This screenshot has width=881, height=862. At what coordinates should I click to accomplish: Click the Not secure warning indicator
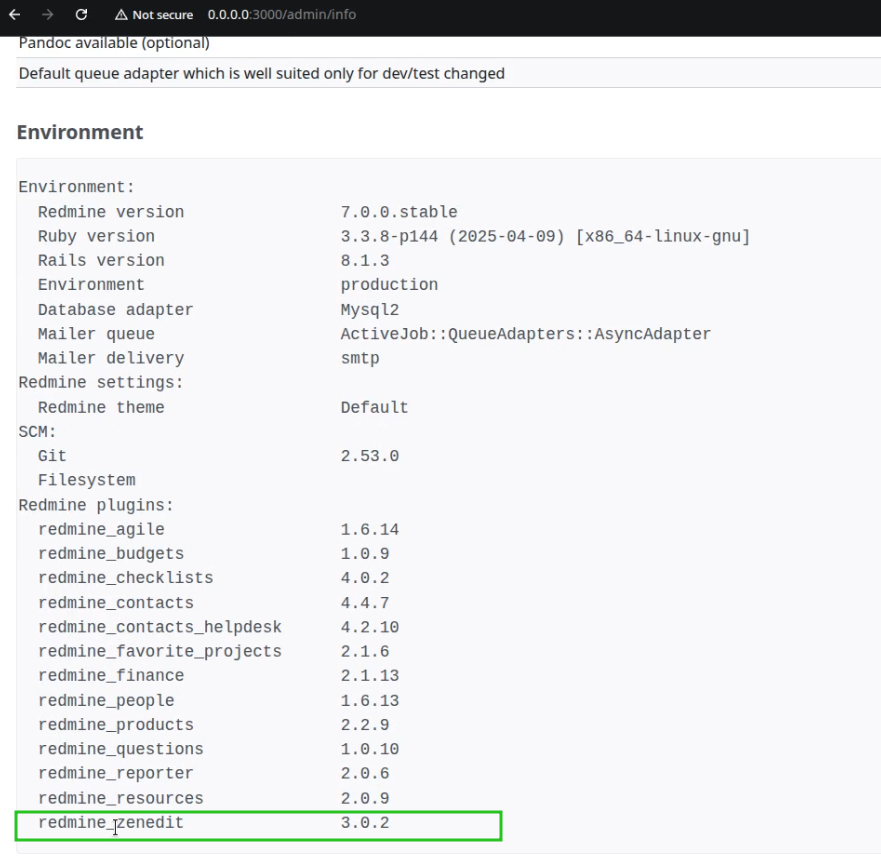point(154,15)
